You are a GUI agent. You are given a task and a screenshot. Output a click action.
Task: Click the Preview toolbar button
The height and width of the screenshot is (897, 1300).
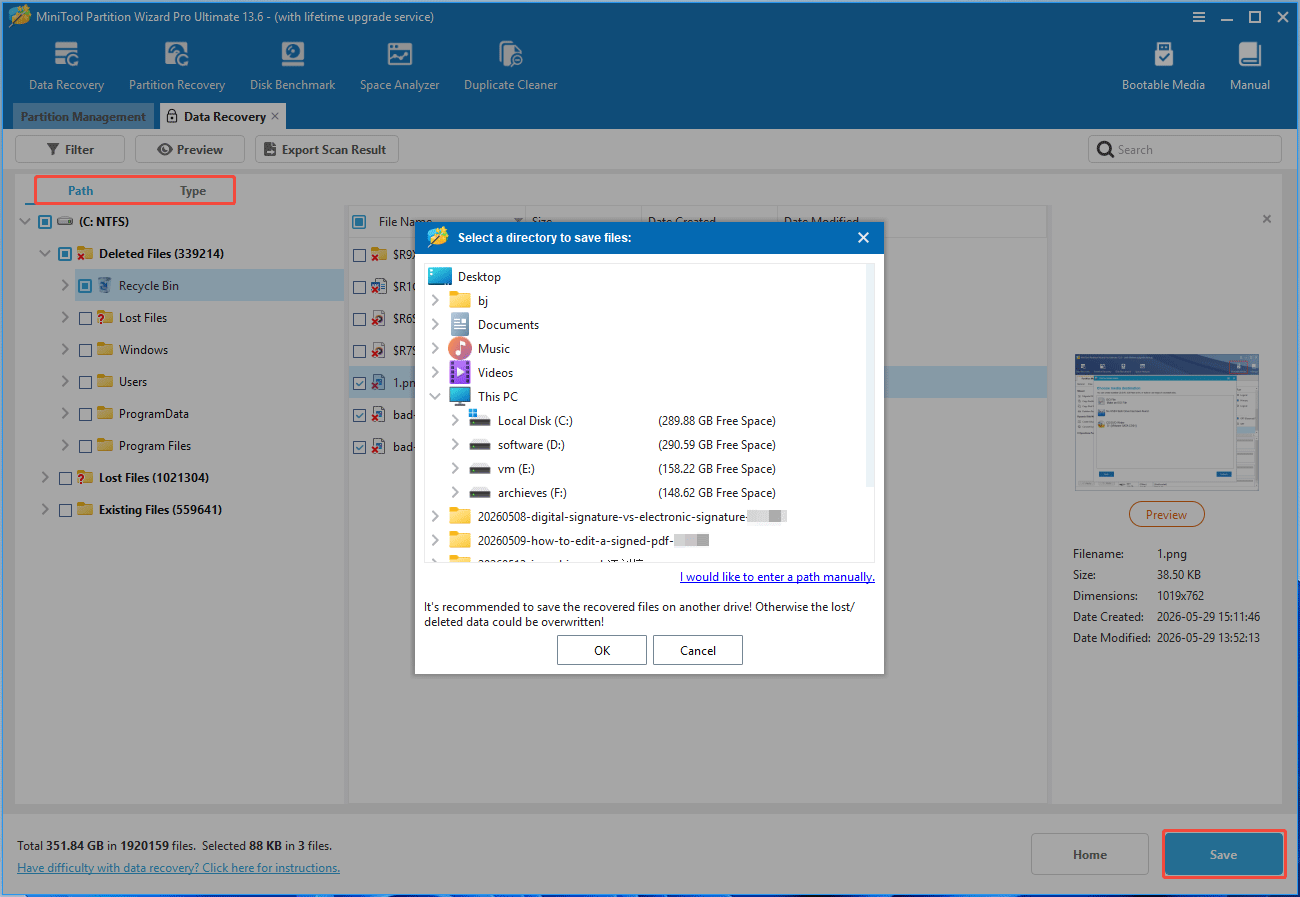tap(191, 149)
